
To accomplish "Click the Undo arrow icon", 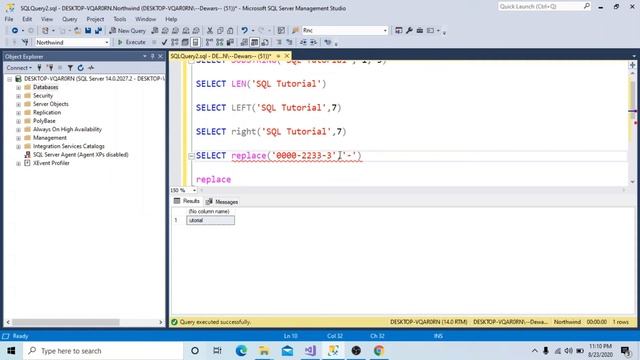I will click(x=244, y=31).
